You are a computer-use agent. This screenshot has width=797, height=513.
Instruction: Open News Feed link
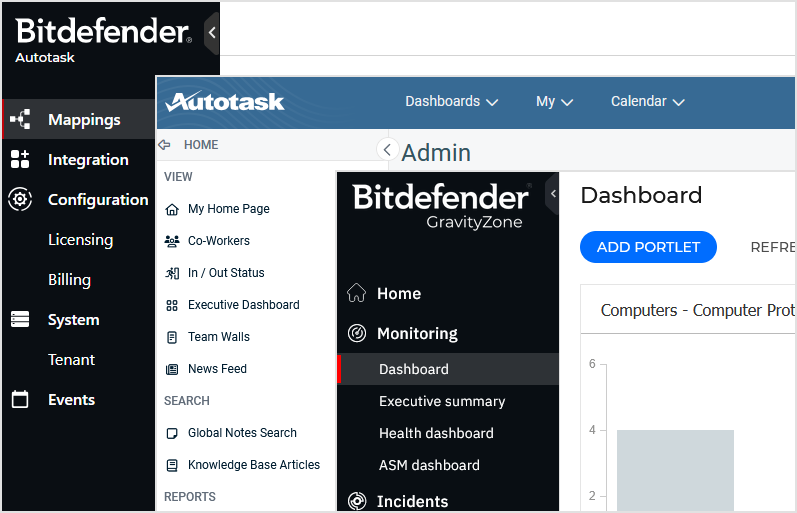(218, 369)
